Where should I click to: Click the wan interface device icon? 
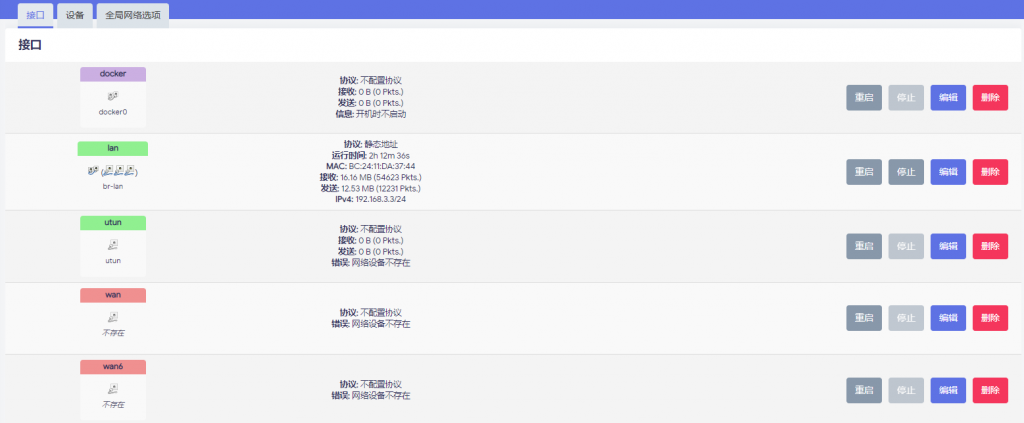(x=113, y=317)
